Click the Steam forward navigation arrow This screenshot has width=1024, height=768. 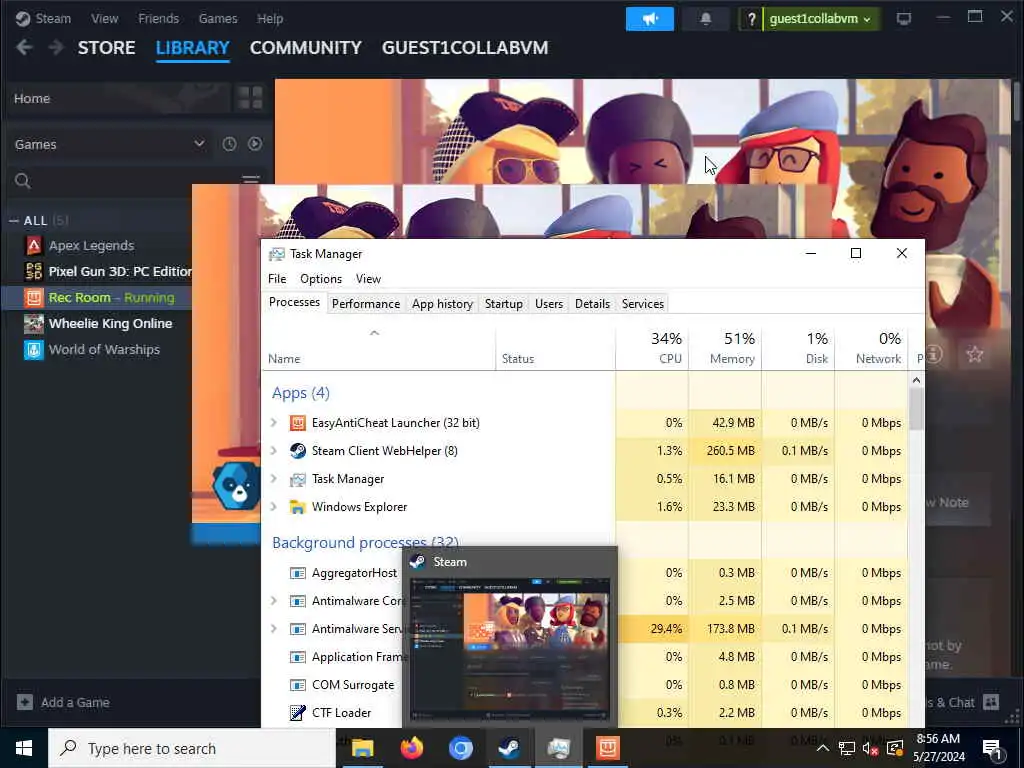(x=56, y=48)
